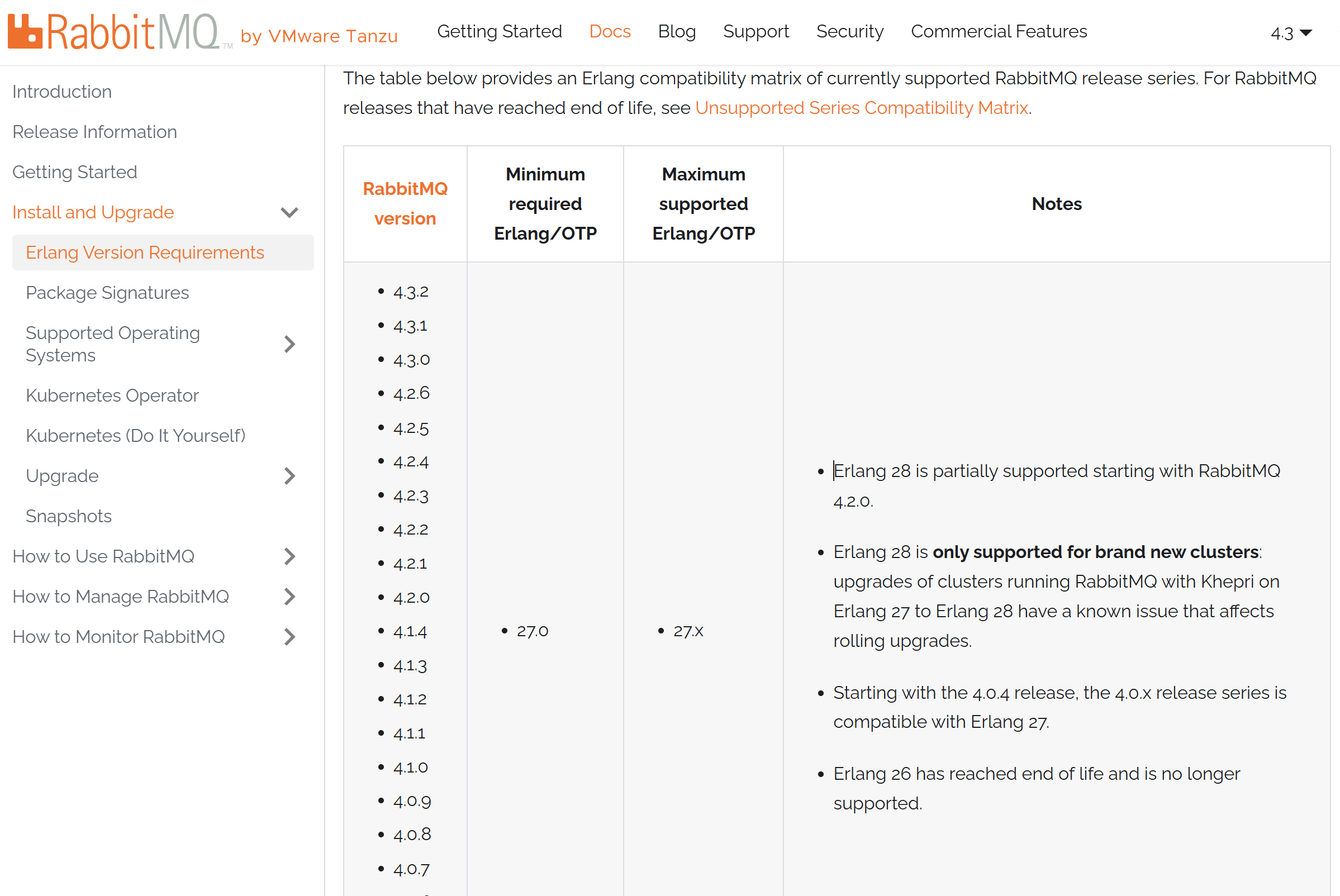Click version 4.3.2 in the table
1340x896 pixels.
point(411,292)
